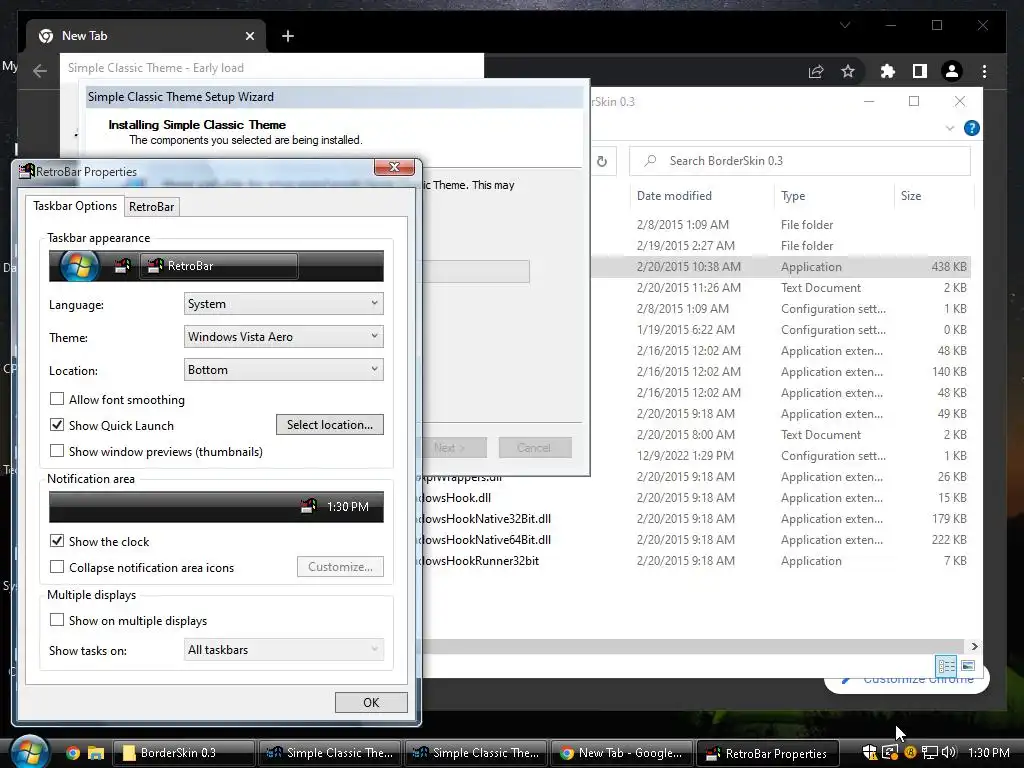Activate the first Simple Classic Theme taskbar button
This screenshot has width=1024, height=768.
tap(330, 753)
